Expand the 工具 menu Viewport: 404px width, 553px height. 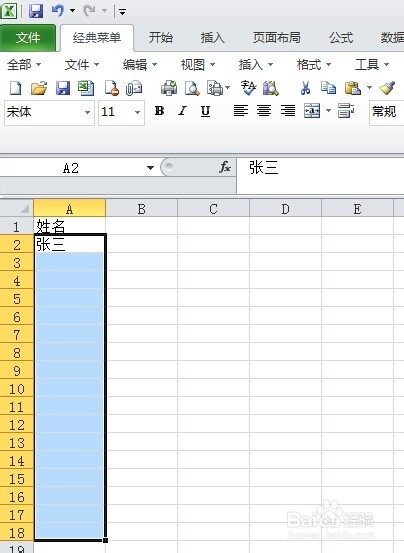coord(372,65)
